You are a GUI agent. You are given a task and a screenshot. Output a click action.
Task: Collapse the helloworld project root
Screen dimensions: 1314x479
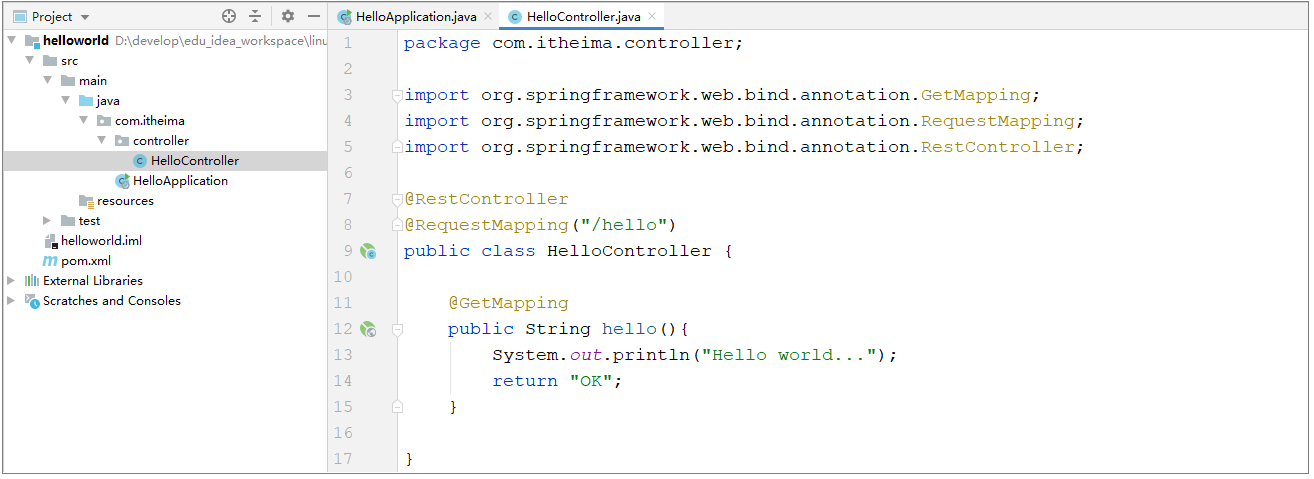coord(11,41)
